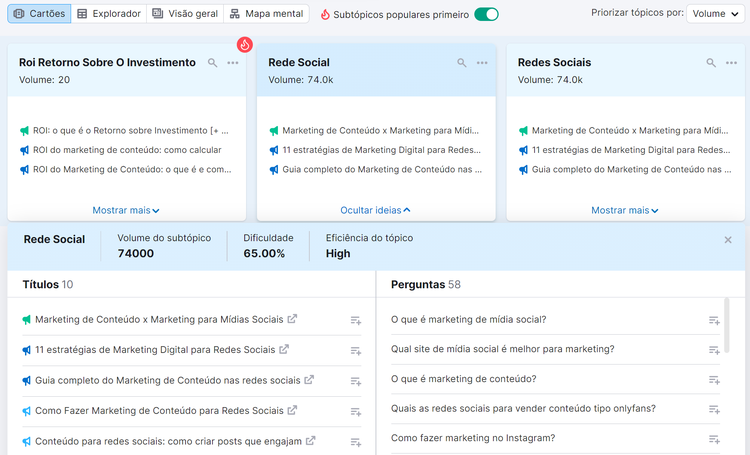Click 'ROI do marketing de conteúdo: como calcular' idea
This screenshot has width=750, height=455.
(127, 150)
